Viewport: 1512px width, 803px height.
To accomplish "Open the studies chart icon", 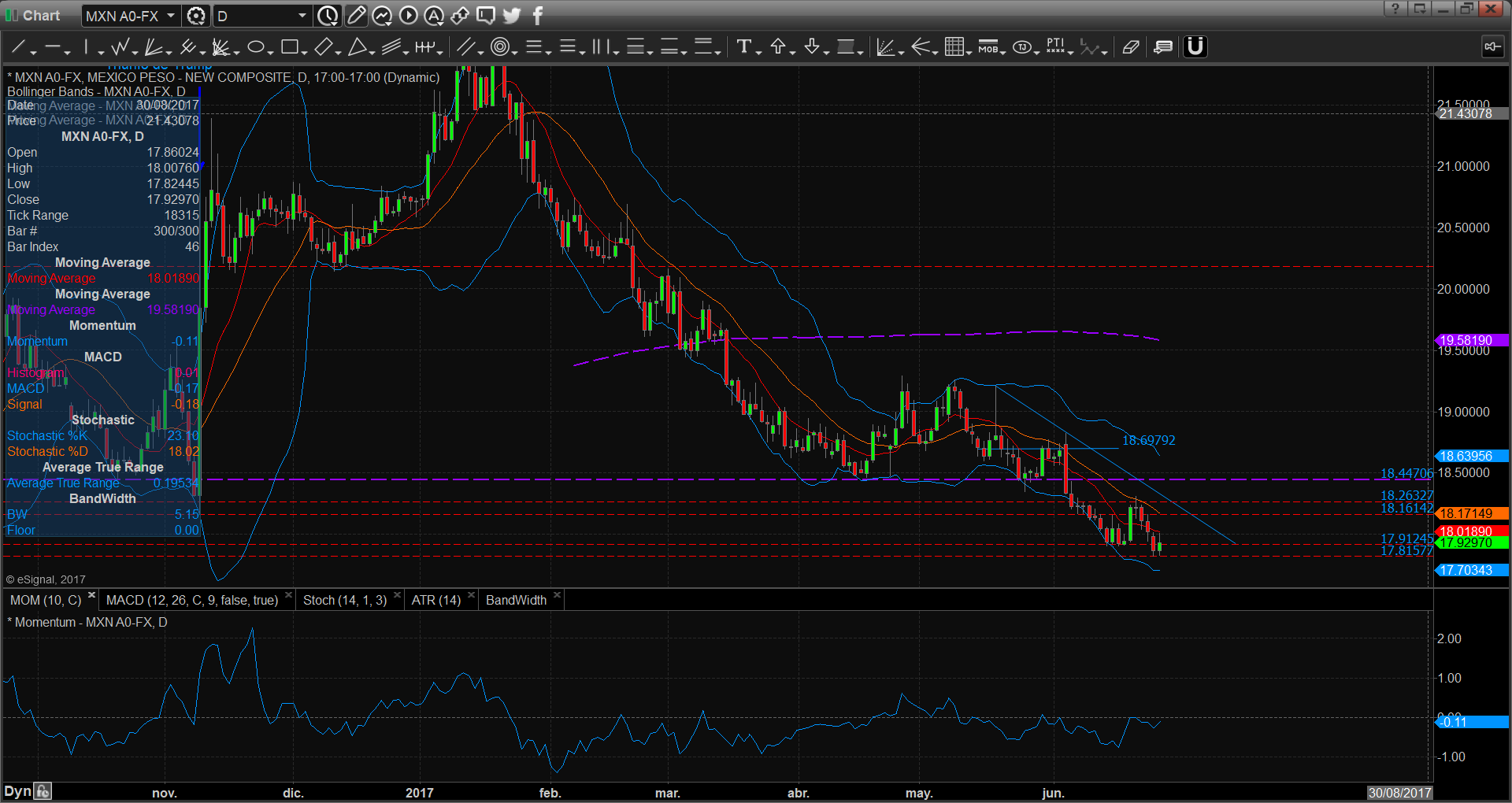I will (382, 16).
